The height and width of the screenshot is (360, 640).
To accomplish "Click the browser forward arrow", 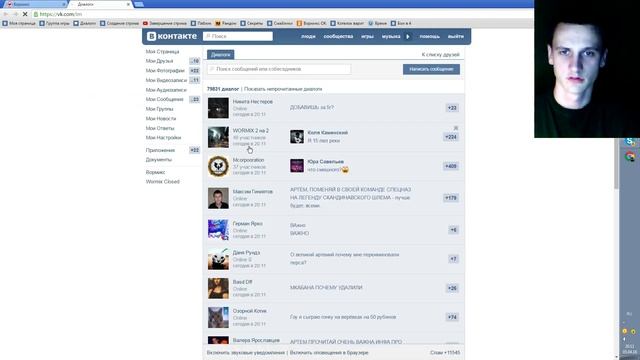I will (15, 14).
